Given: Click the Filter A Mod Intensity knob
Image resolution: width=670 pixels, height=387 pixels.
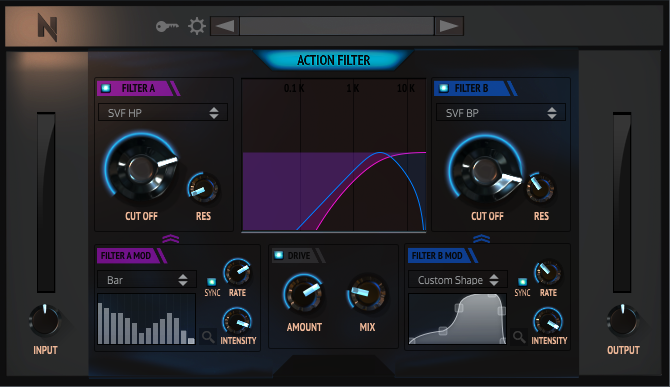Looking at the screenshot, I should [x=237, y=321].
